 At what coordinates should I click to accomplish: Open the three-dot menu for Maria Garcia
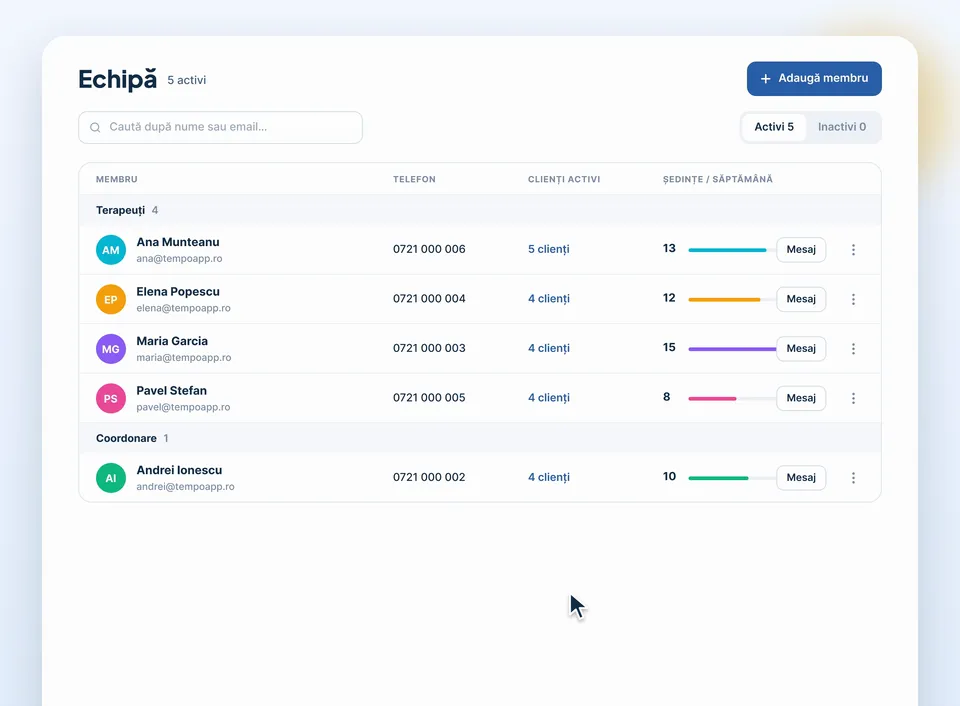click(853, 349)
